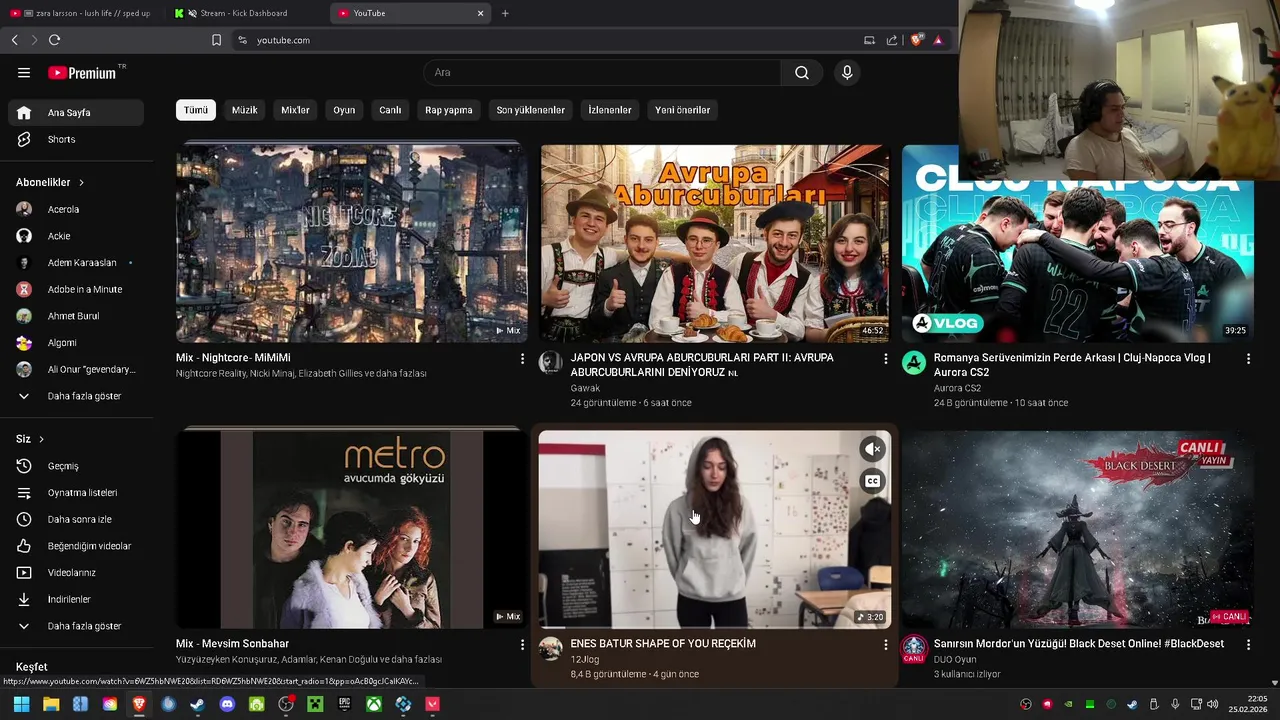
Task: Select the Müzik filter chip
Action: pyautogui.click(x=245, y=110)
